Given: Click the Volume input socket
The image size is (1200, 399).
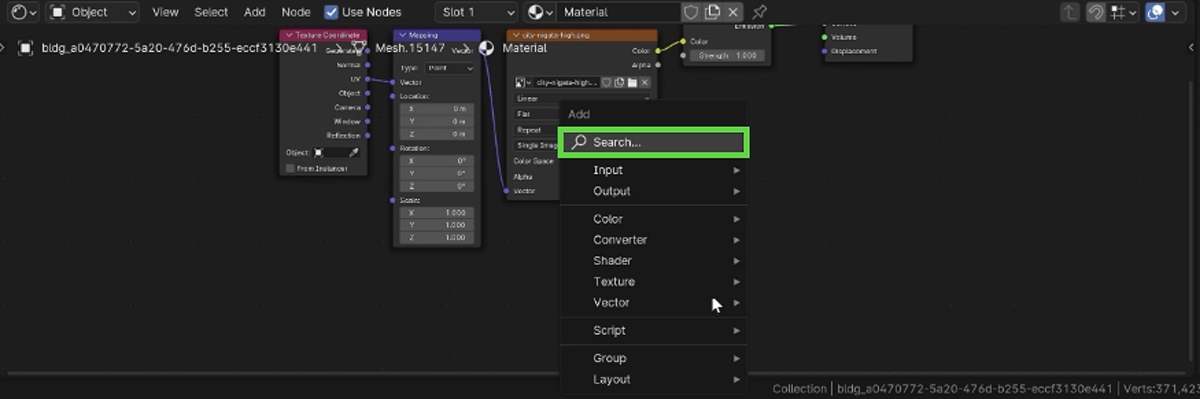Looking at the screenshot, I should (824, 37).
